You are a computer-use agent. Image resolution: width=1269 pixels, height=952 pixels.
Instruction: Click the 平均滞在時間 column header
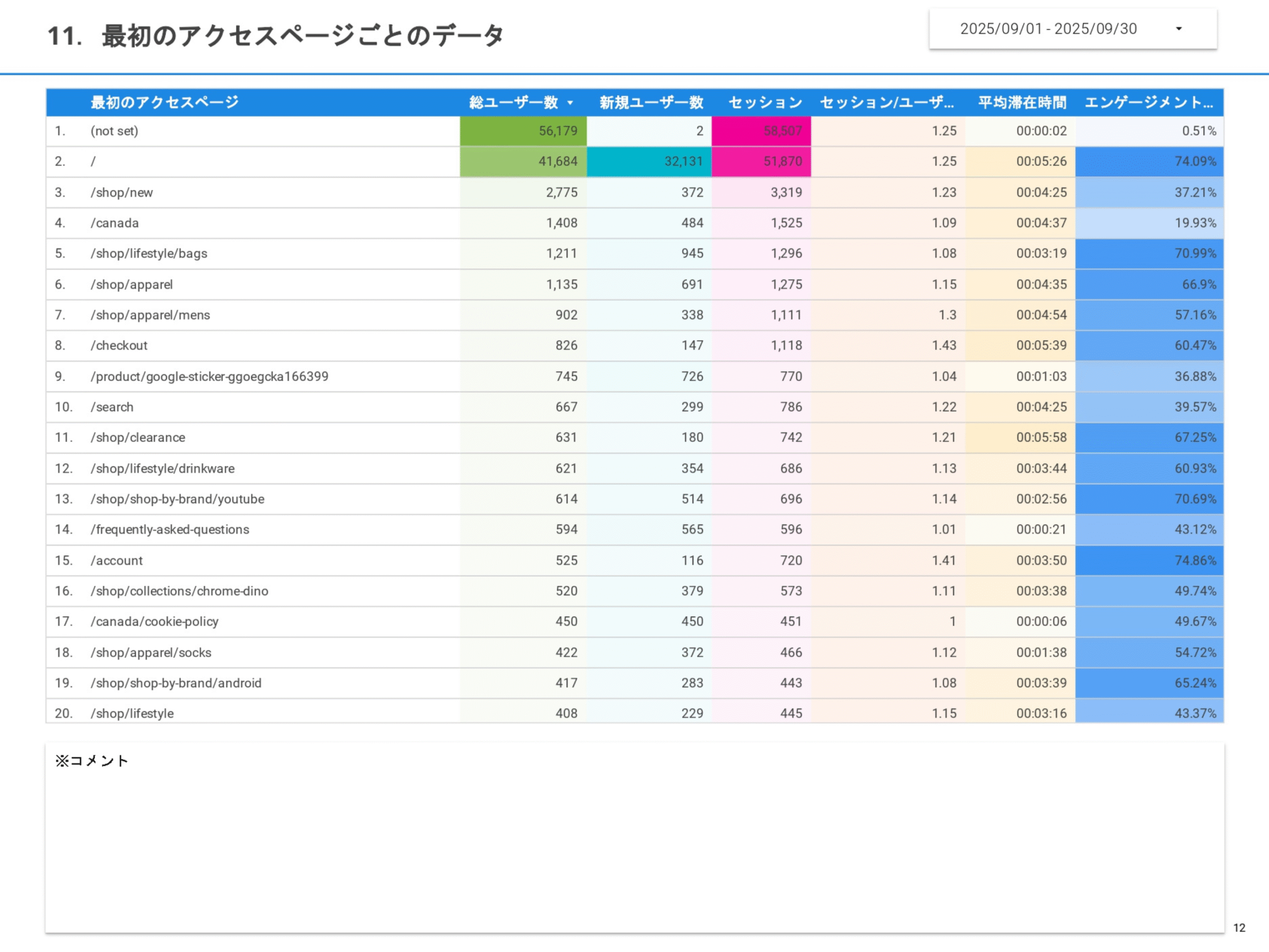click(x=1022, y=103)
